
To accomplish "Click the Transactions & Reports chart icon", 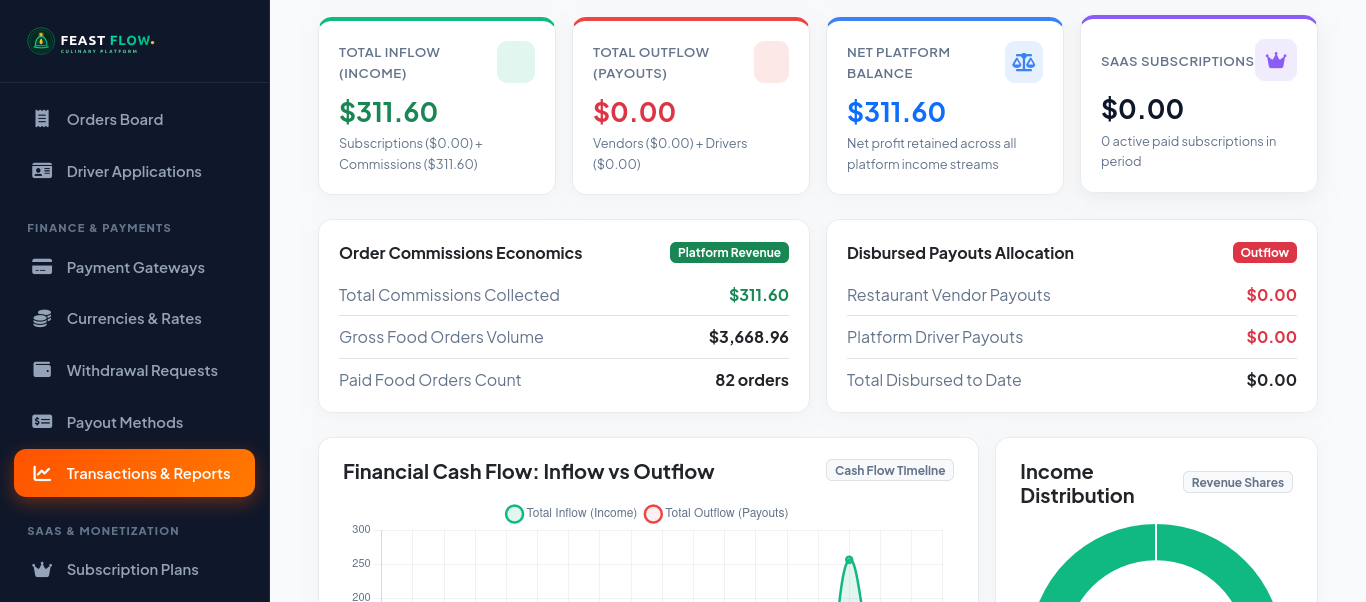I will 42,473.
